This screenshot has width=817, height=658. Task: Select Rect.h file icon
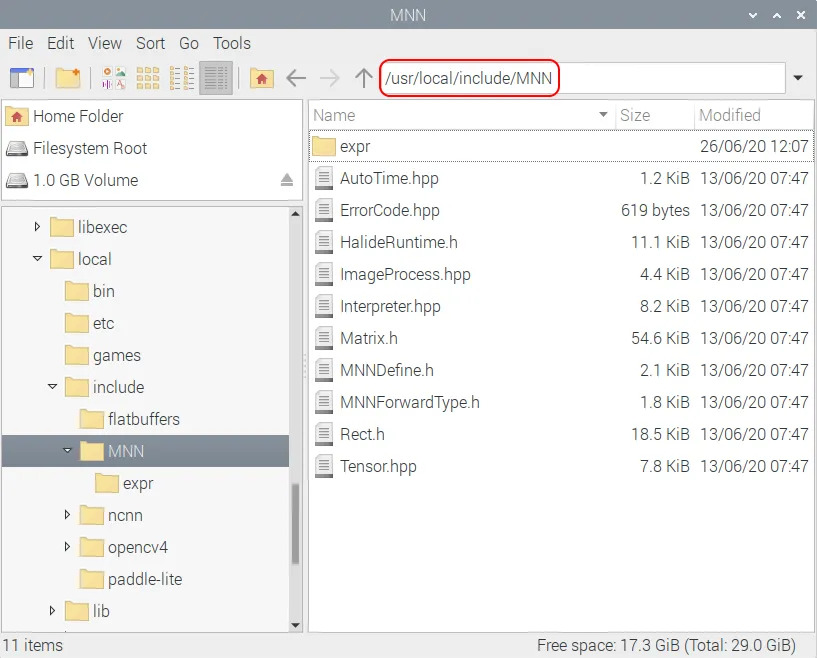324,434
